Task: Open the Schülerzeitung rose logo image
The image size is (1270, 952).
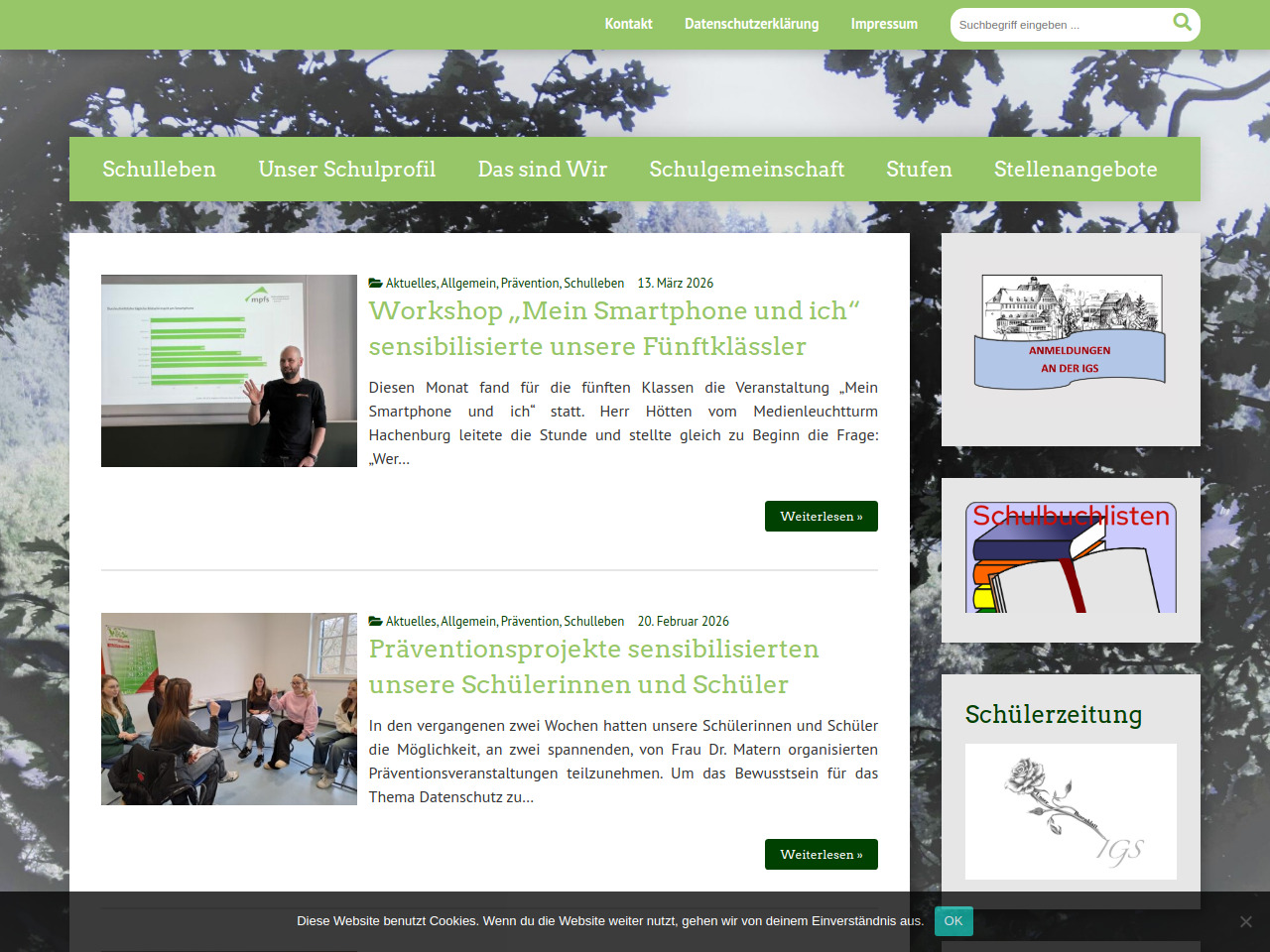Action: [x=1071, y=811]
